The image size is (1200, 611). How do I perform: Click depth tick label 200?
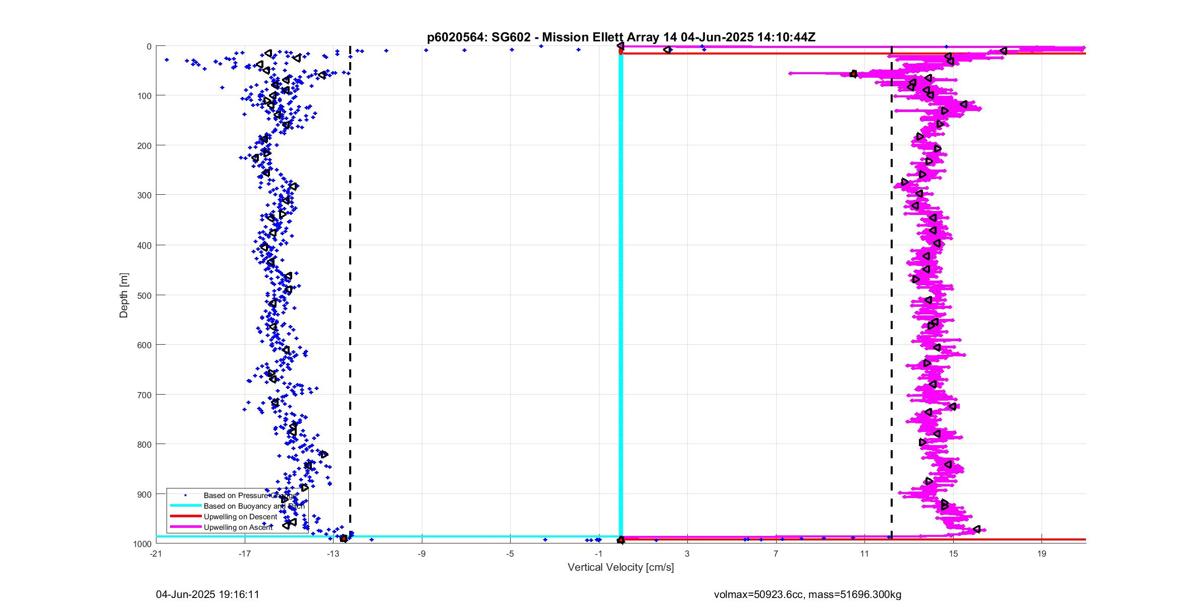coord(144,146)
